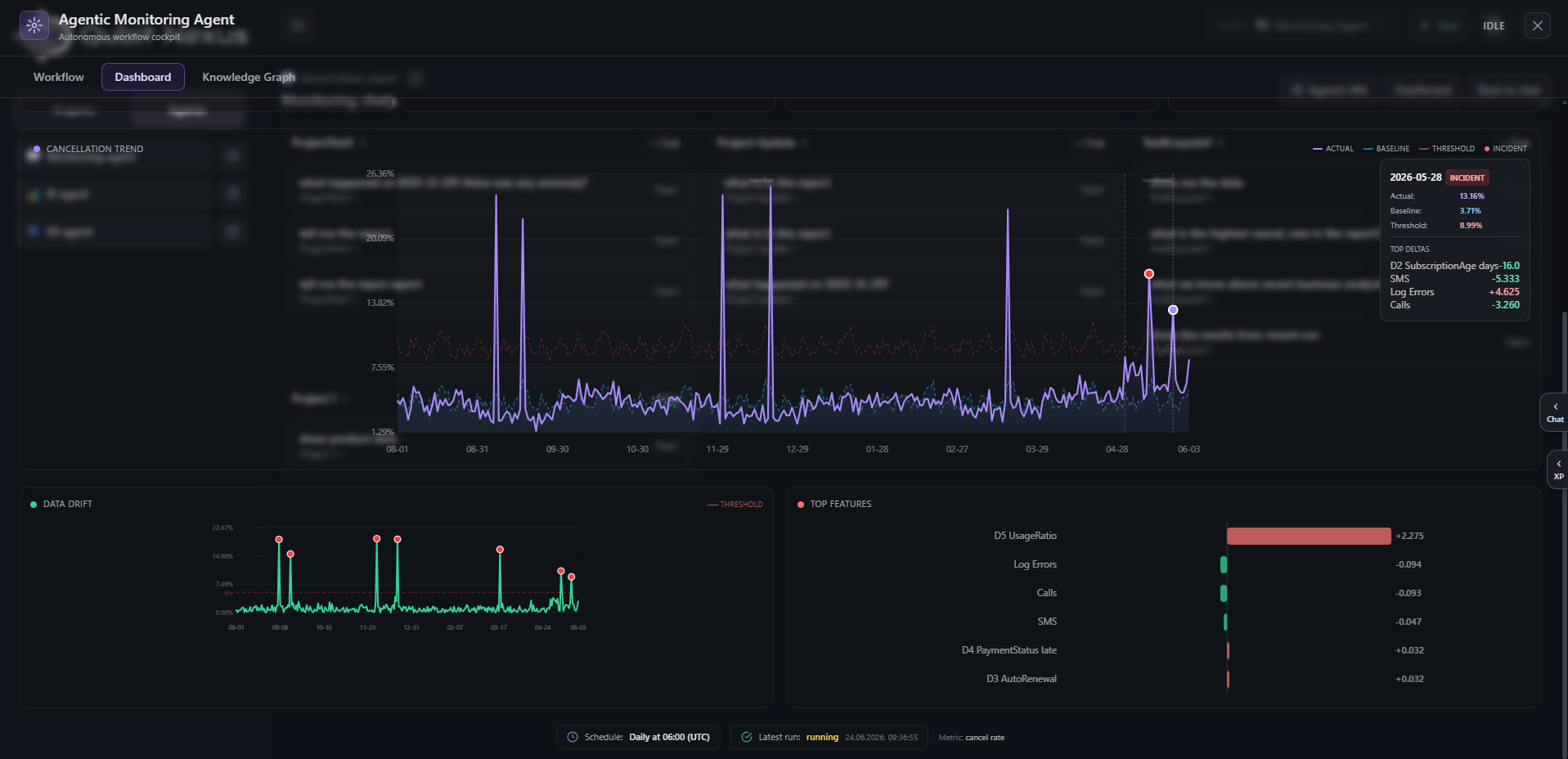Click the Threshold value 8.99%
This screenshot has width=1568, height=759.
[x=1471, y=226]
